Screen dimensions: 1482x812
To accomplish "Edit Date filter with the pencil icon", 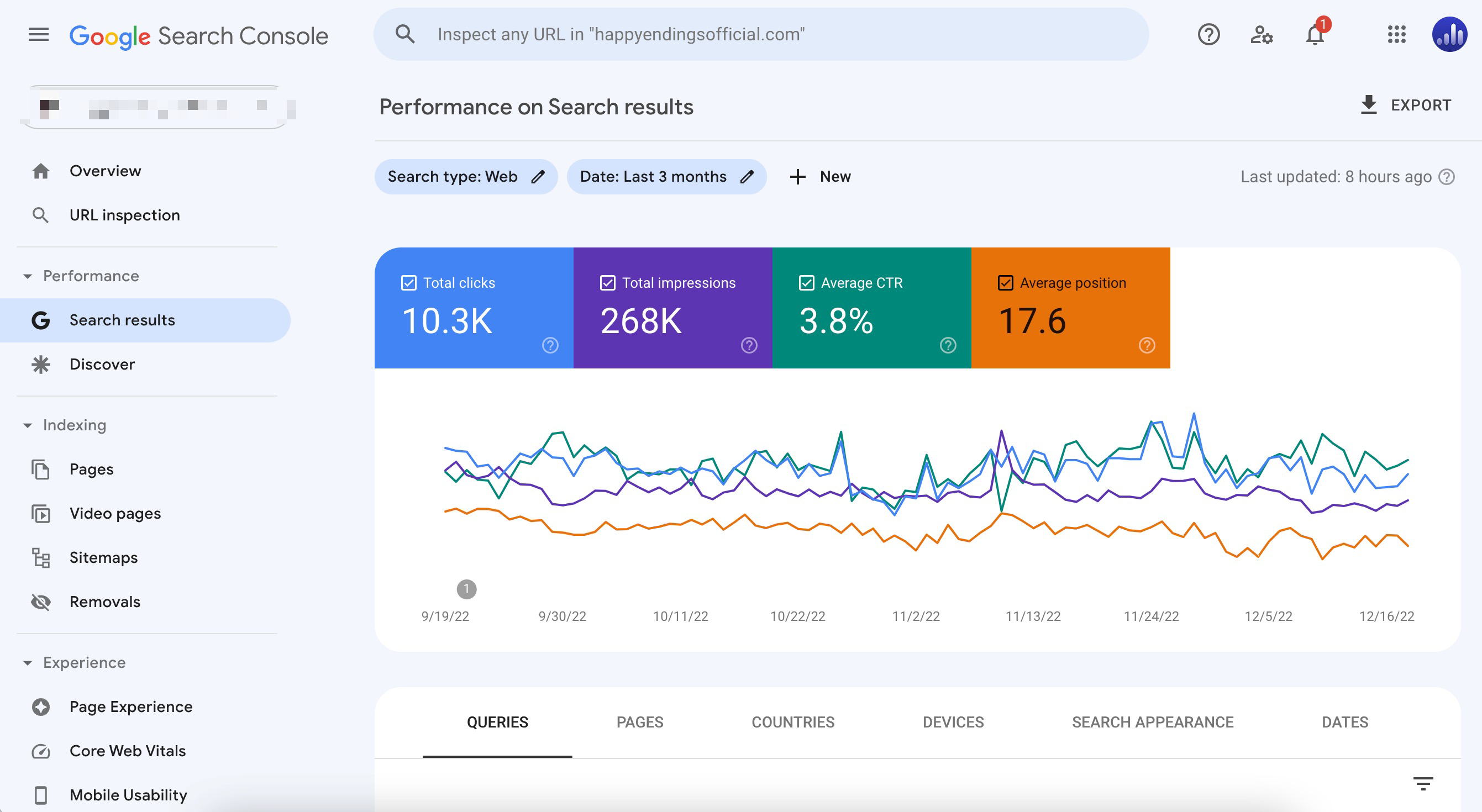I will (747, 177).
